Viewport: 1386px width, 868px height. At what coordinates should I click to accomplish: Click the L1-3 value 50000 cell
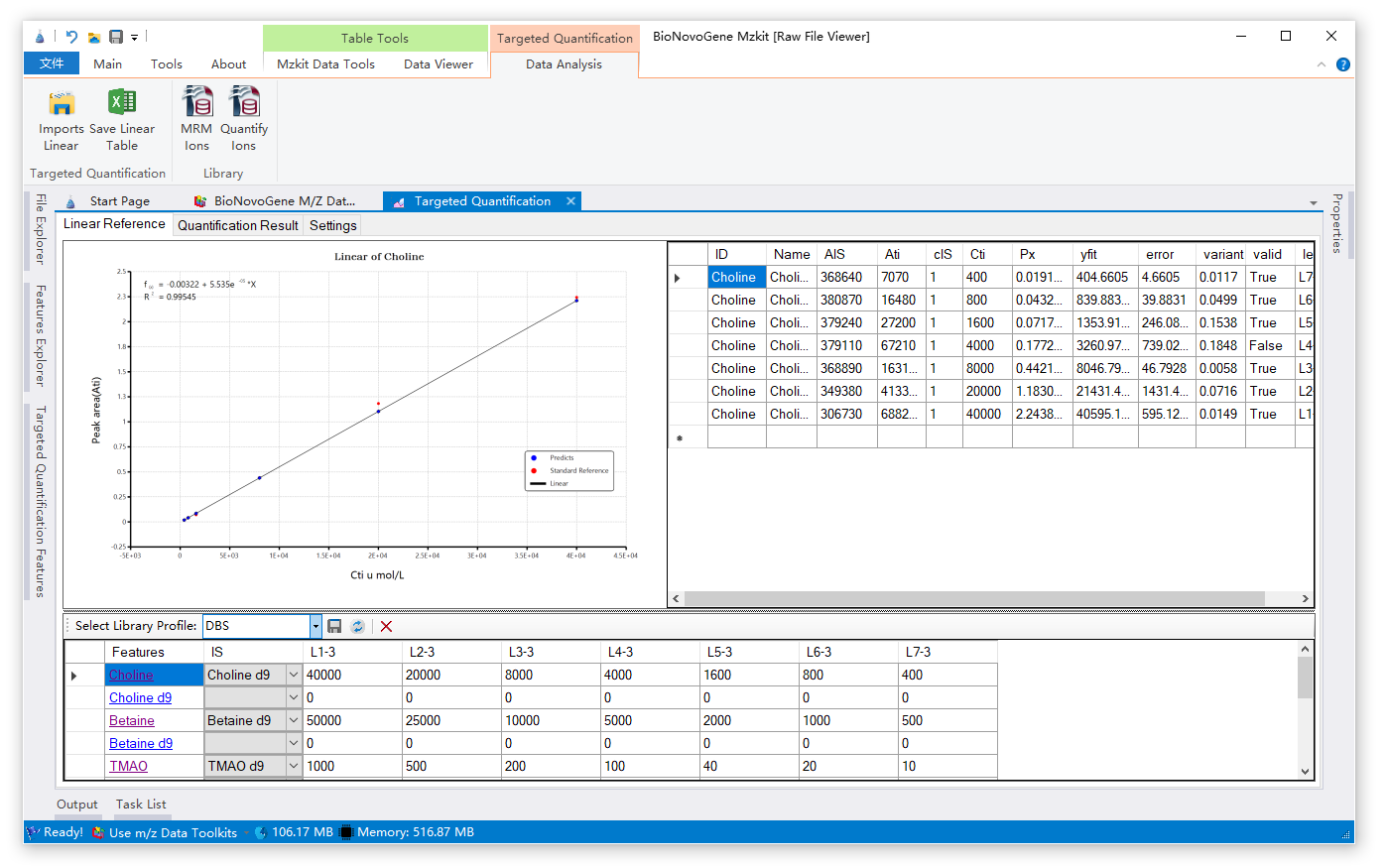(x=352, y=720)
